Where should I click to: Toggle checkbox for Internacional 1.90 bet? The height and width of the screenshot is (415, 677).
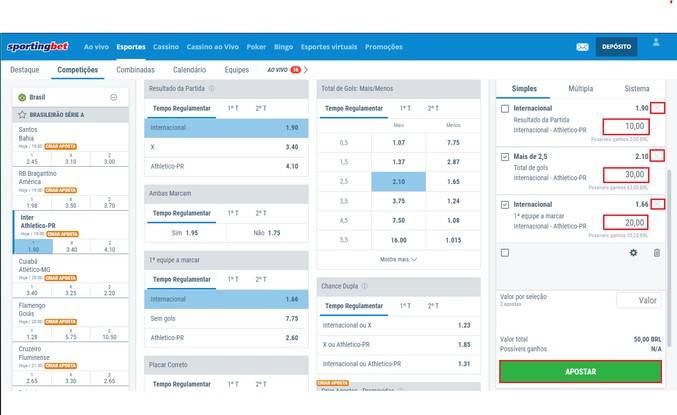point(505,108)
